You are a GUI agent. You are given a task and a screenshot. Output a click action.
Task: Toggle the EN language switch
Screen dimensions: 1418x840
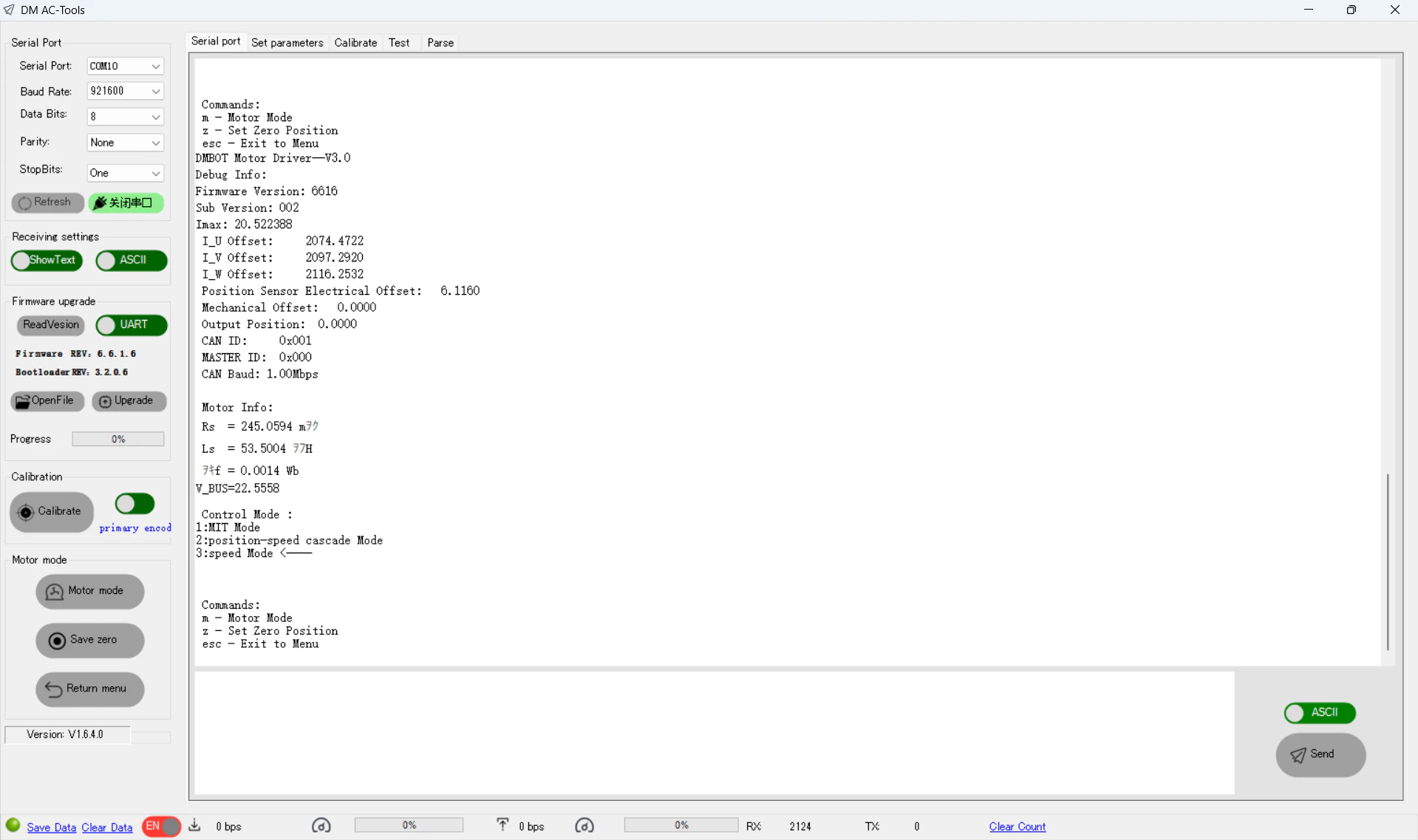(161, 826)
